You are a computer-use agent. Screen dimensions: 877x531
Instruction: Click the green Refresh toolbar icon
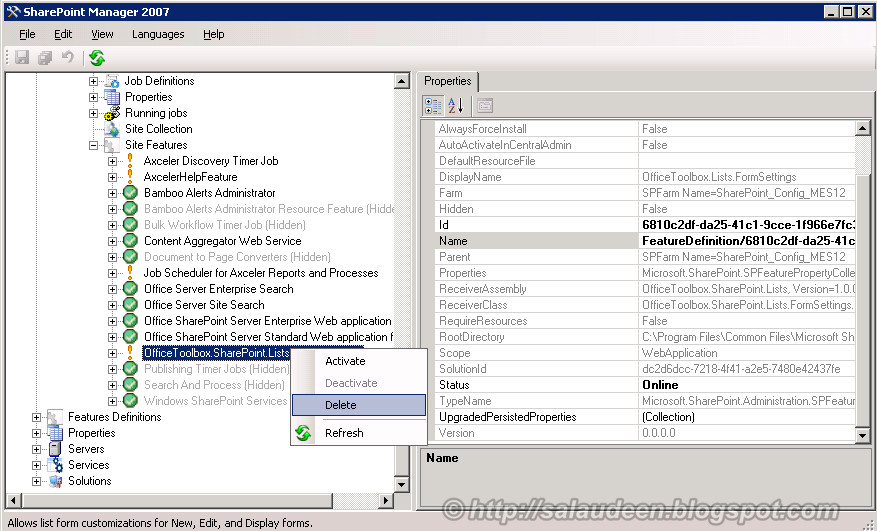[x=97, y=57]
